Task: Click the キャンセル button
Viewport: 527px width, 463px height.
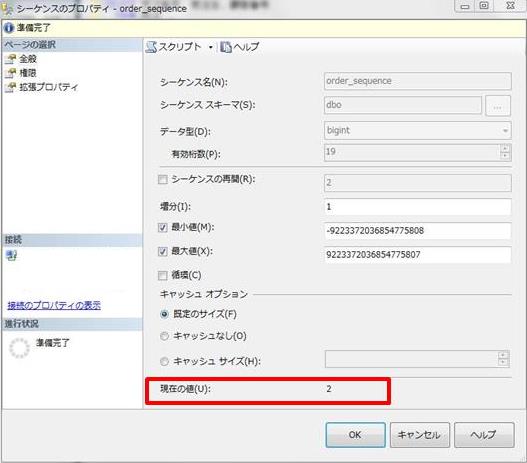Action: click(x=419, y=435)
